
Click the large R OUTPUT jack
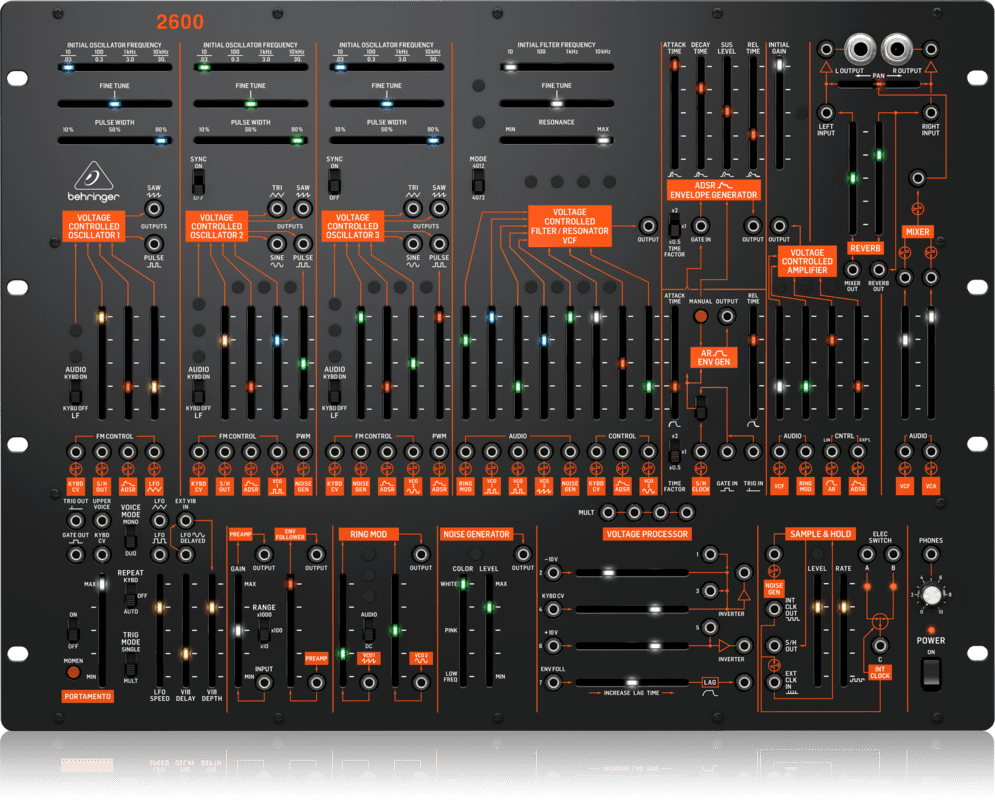click(x=897, y=49)
